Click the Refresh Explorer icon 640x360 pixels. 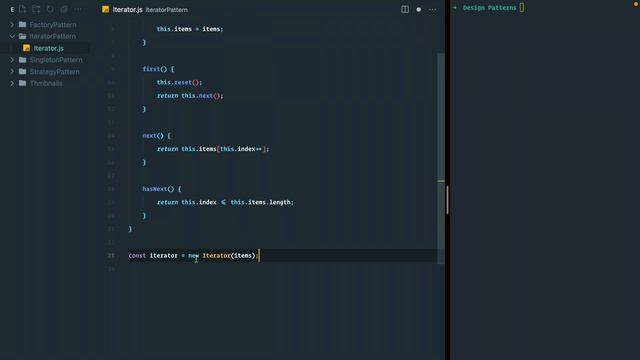click(x=50, y=9)
